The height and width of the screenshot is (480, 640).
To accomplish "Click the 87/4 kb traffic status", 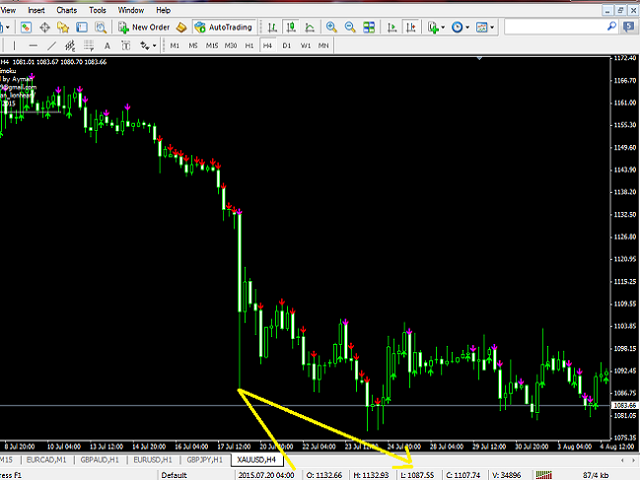I will click(x=596, y=475).
